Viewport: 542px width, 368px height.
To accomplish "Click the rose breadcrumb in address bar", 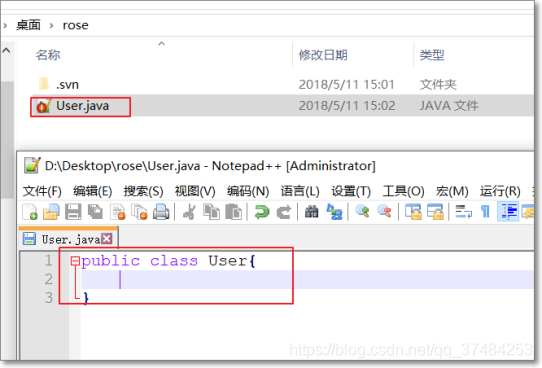I will [75, 25].
